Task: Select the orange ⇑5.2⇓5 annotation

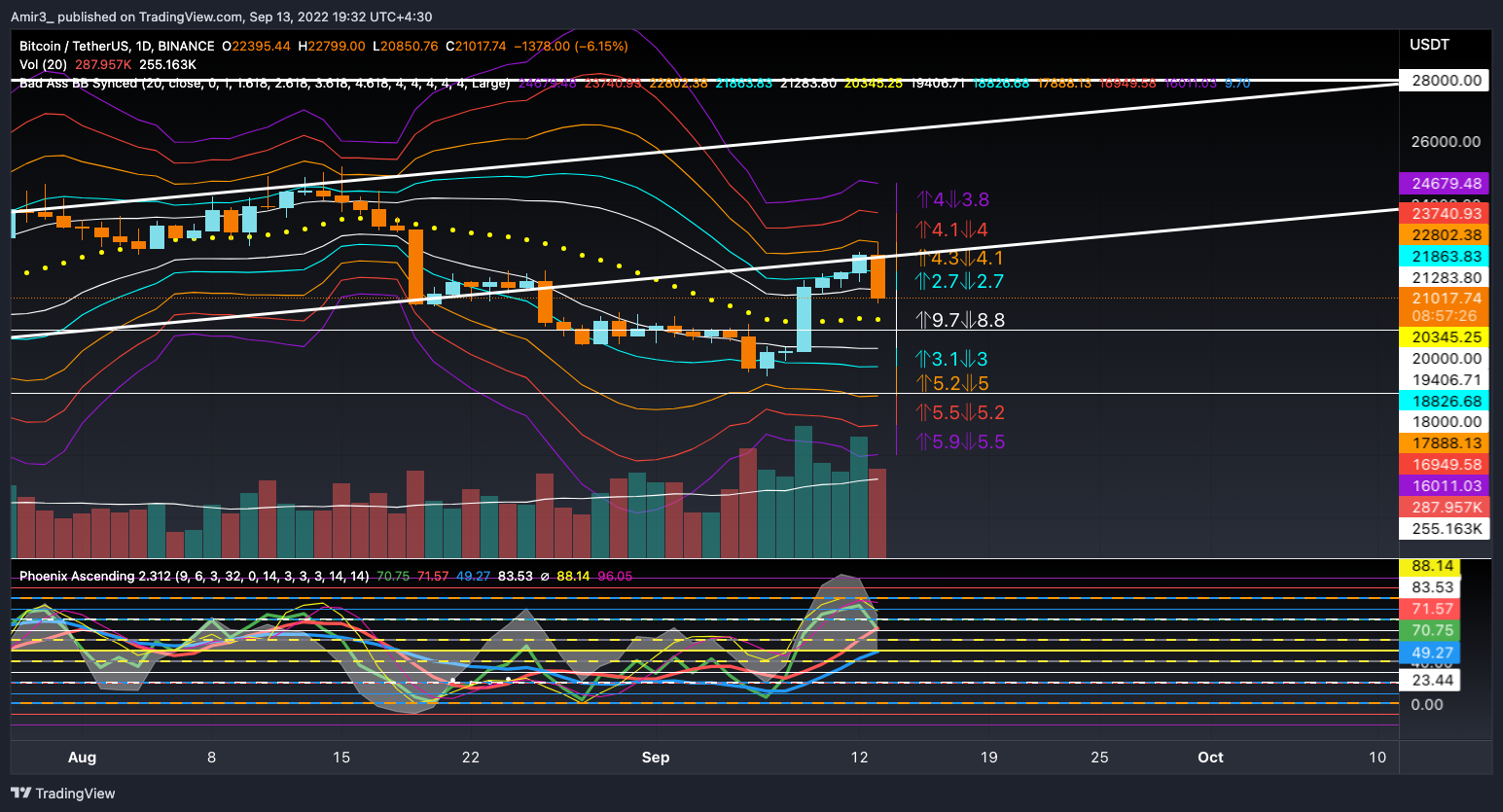Action: coord(953,384)
